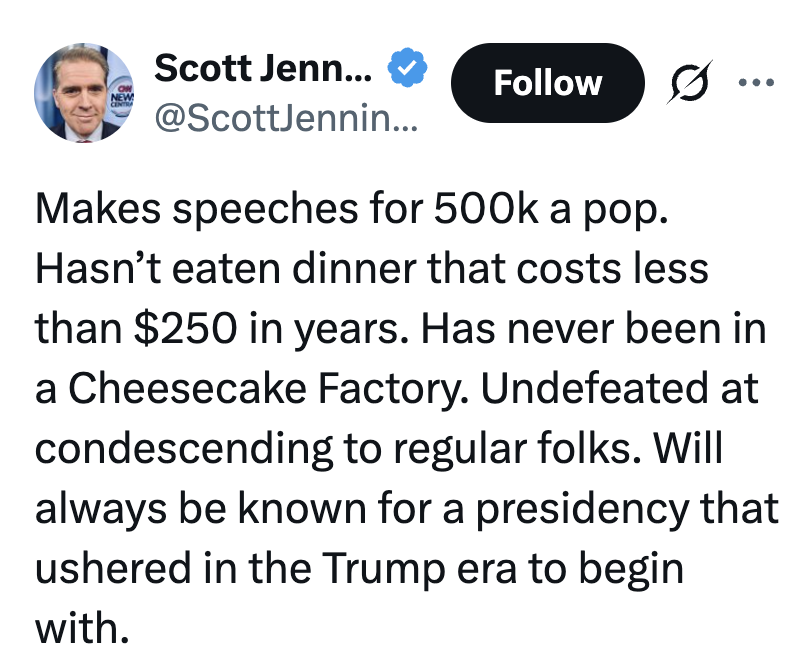Click the blue verified checkmark badge
Viewport: 802px width, 664px height.
point(407,68)
